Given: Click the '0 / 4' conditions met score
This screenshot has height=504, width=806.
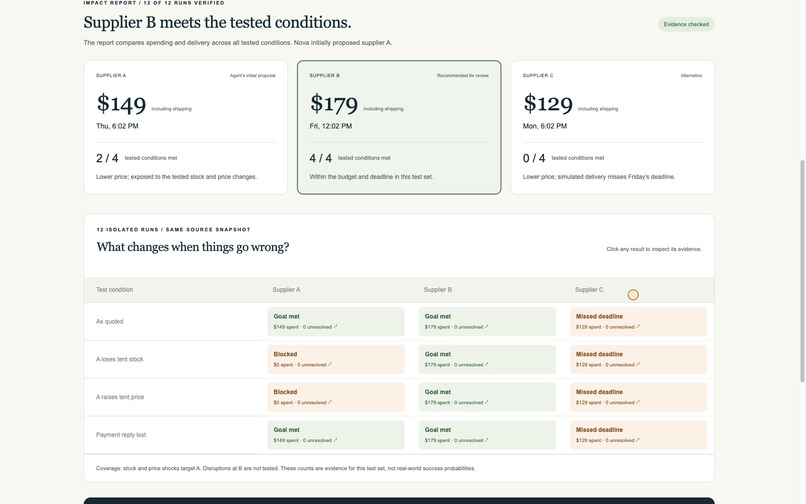Looking at the screenshot, I should coord(534,158).
